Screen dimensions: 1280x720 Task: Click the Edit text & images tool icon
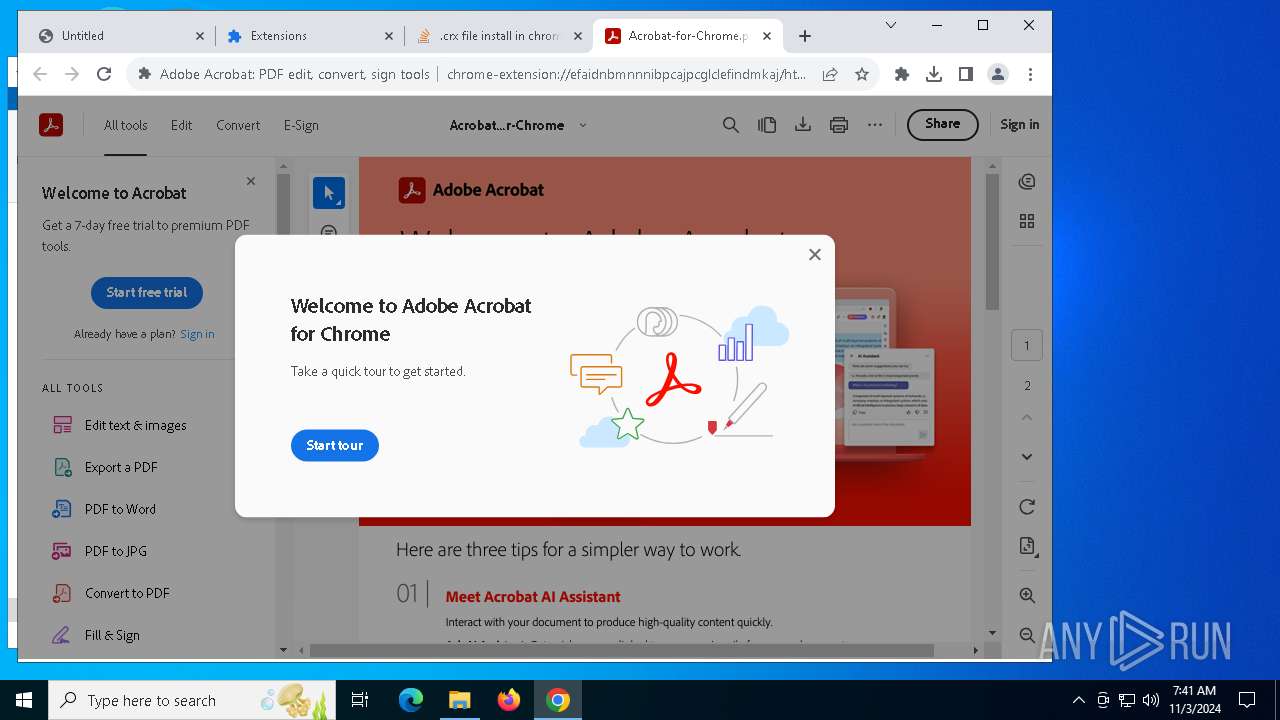pos(63,425)
